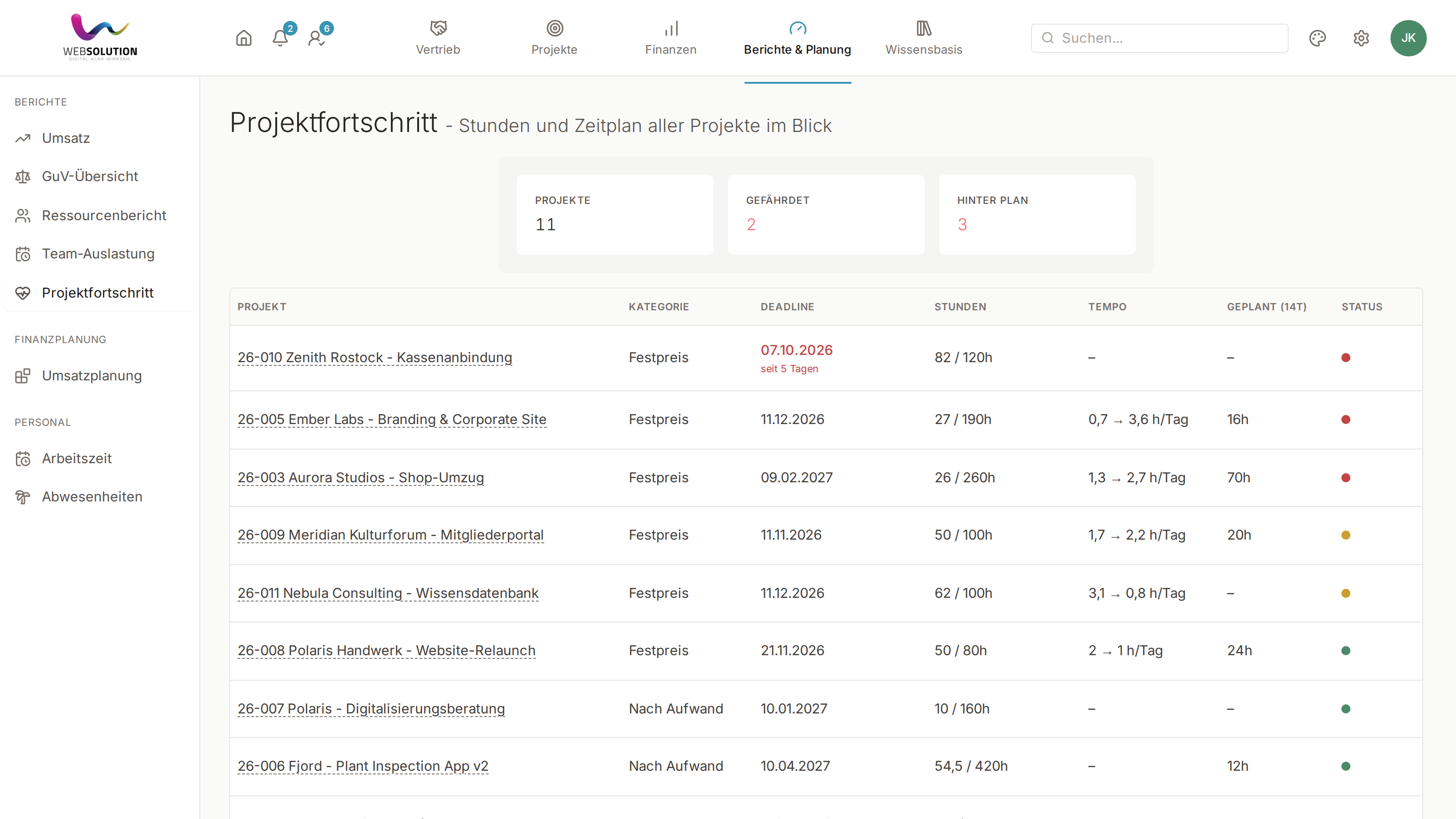Click the Hinter Plan summary card
The image size is (1456, 819).
tap(1036, 214)
